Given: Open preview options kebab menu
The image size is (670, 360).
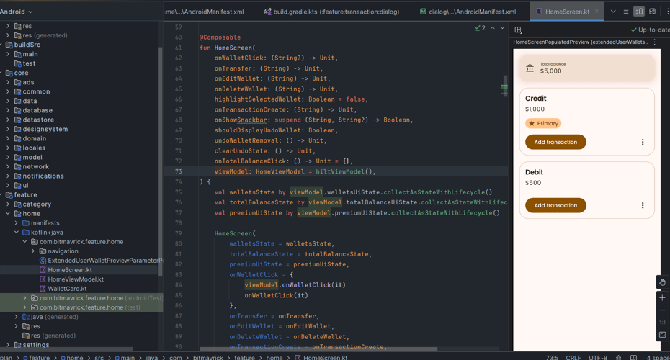Looking at the screenshot, I should click(655, 42).
